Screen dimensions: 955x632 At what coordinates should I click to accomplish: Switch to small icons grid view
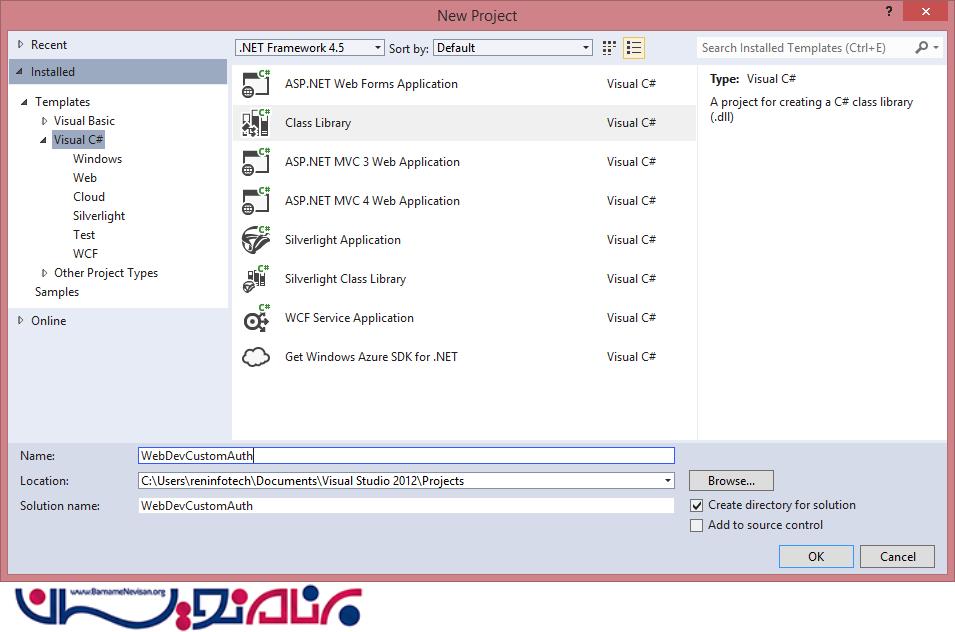[610, 48]
